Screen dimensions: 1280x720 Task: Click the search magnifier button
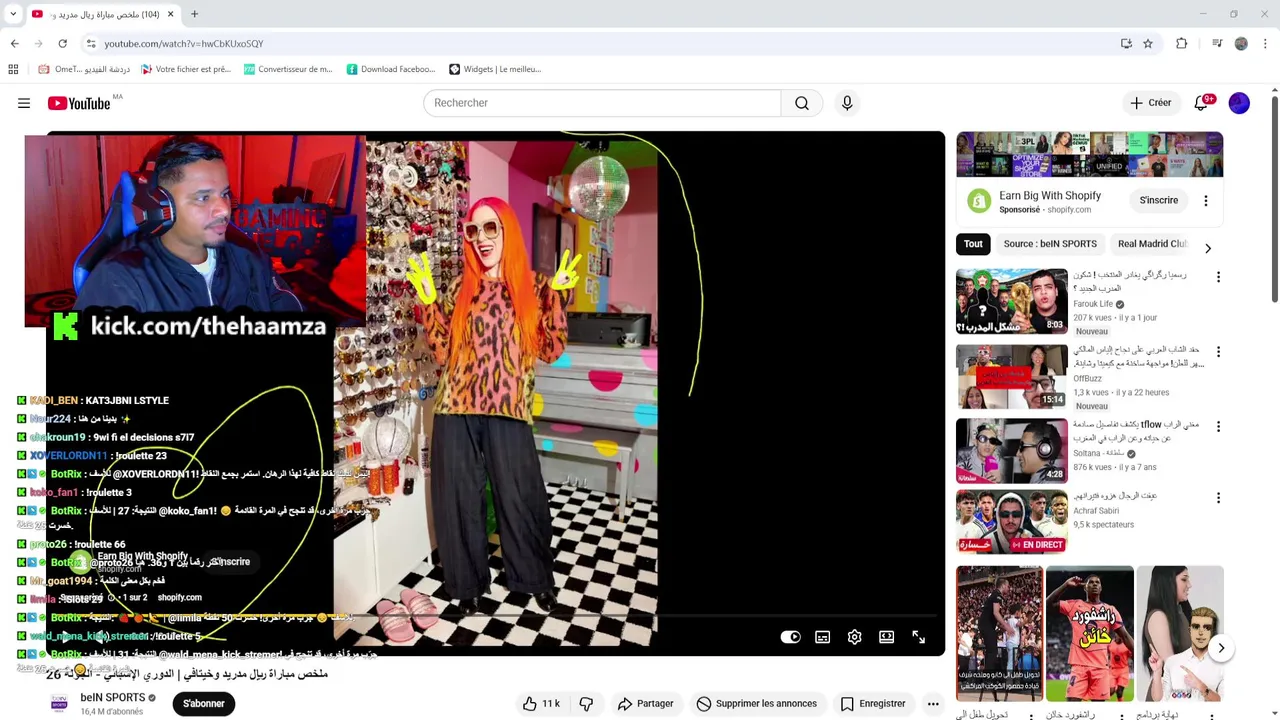[802, 103]
